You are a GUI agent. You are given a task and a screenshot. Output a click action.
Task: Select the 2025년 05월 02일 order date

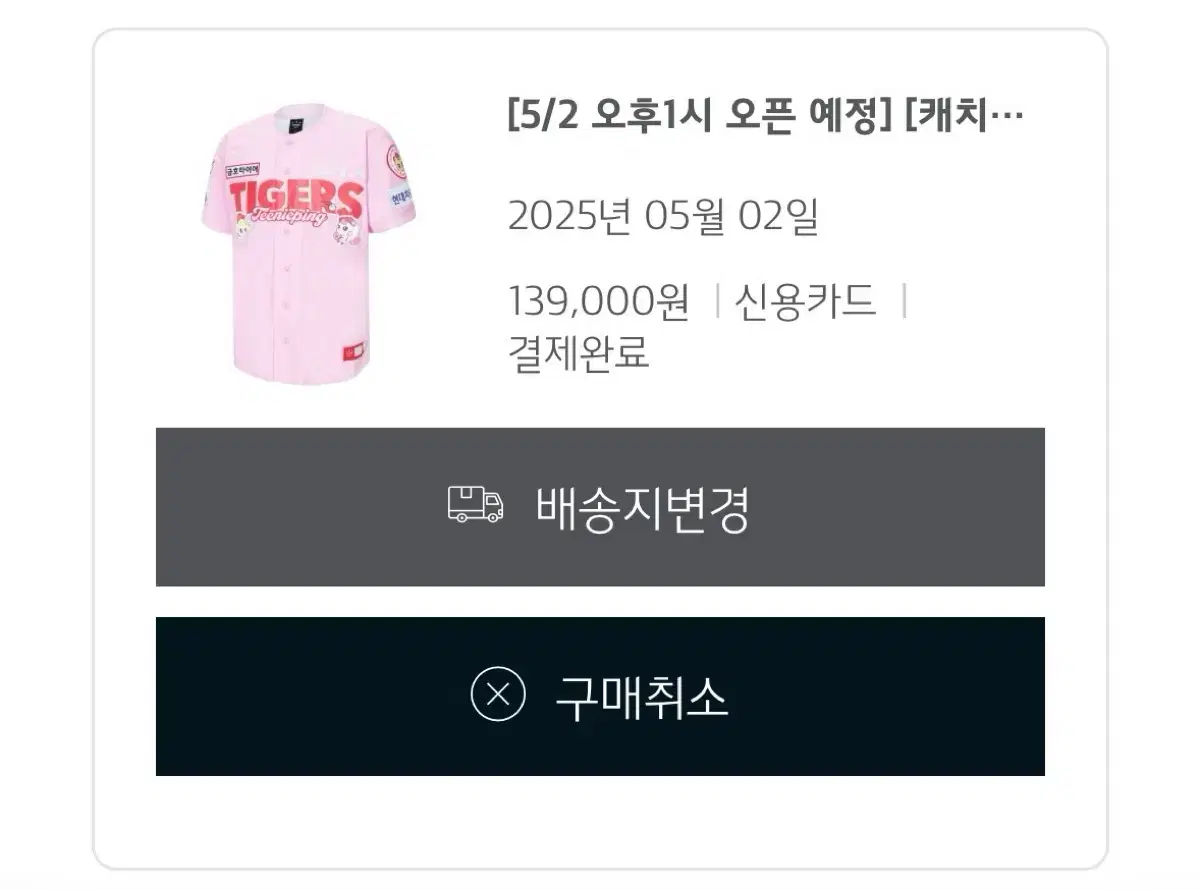663,216
